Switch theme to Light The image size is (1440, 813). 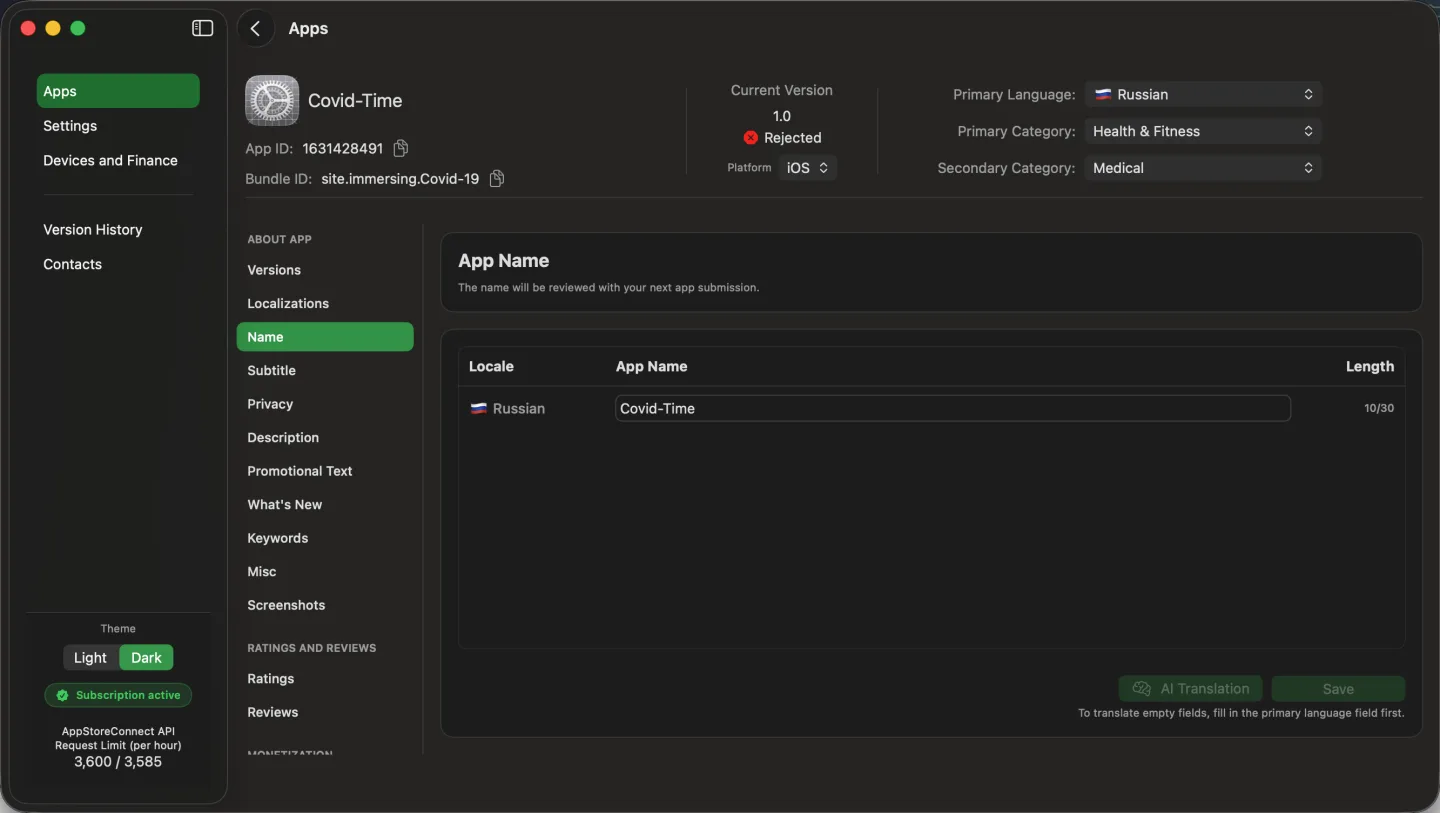tap(90, 657)
